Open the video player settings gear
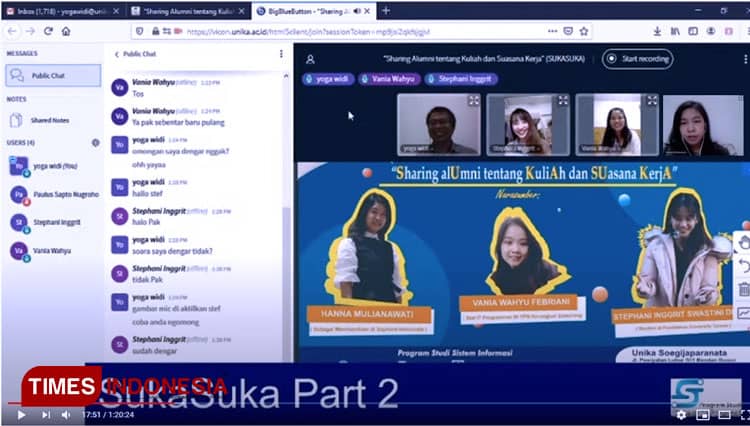The image size is (750, 426). [x=681, y=415]
